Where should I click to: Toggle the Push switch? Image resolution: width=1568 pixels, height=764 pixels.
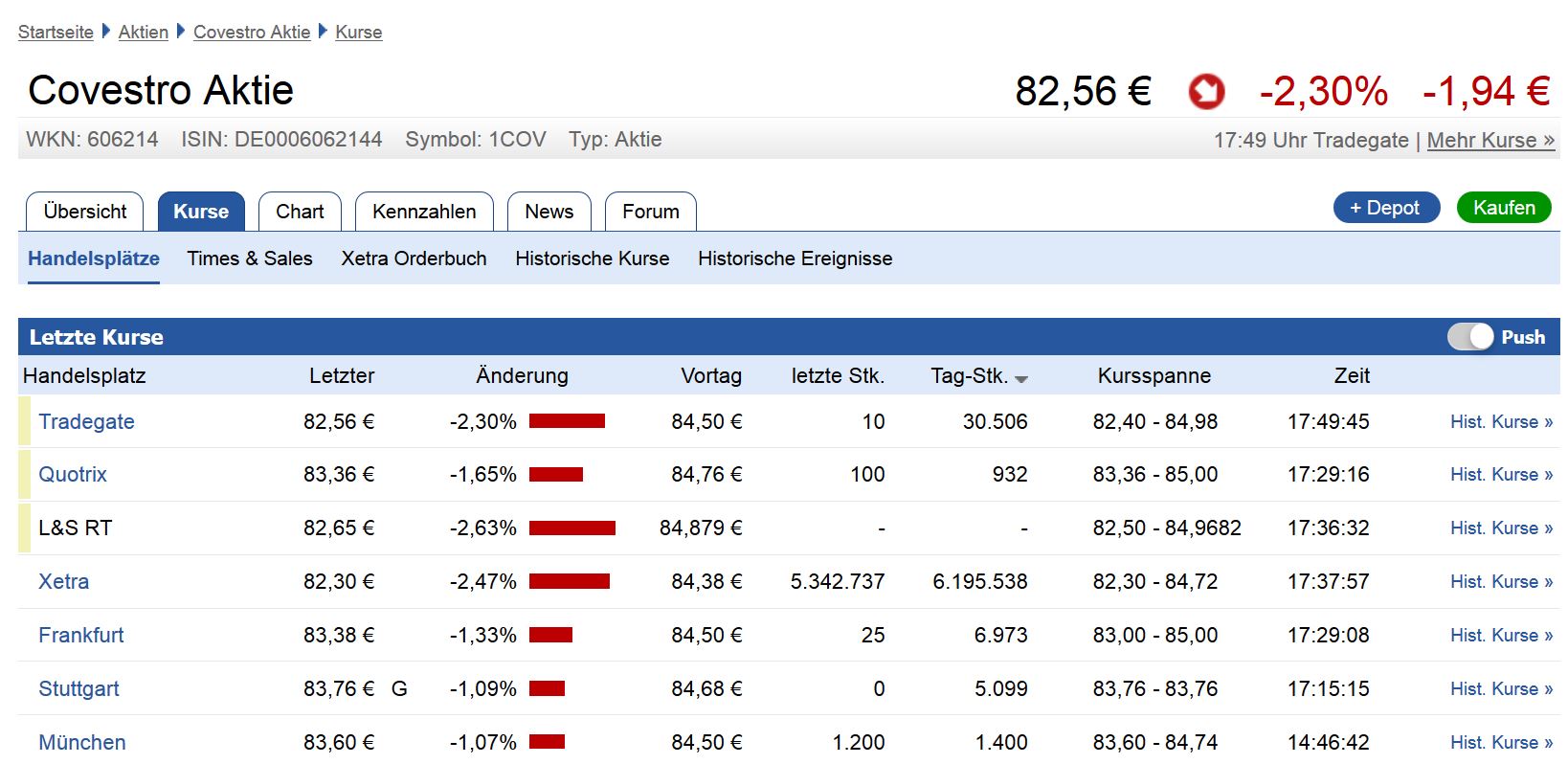coord(1470,337)
